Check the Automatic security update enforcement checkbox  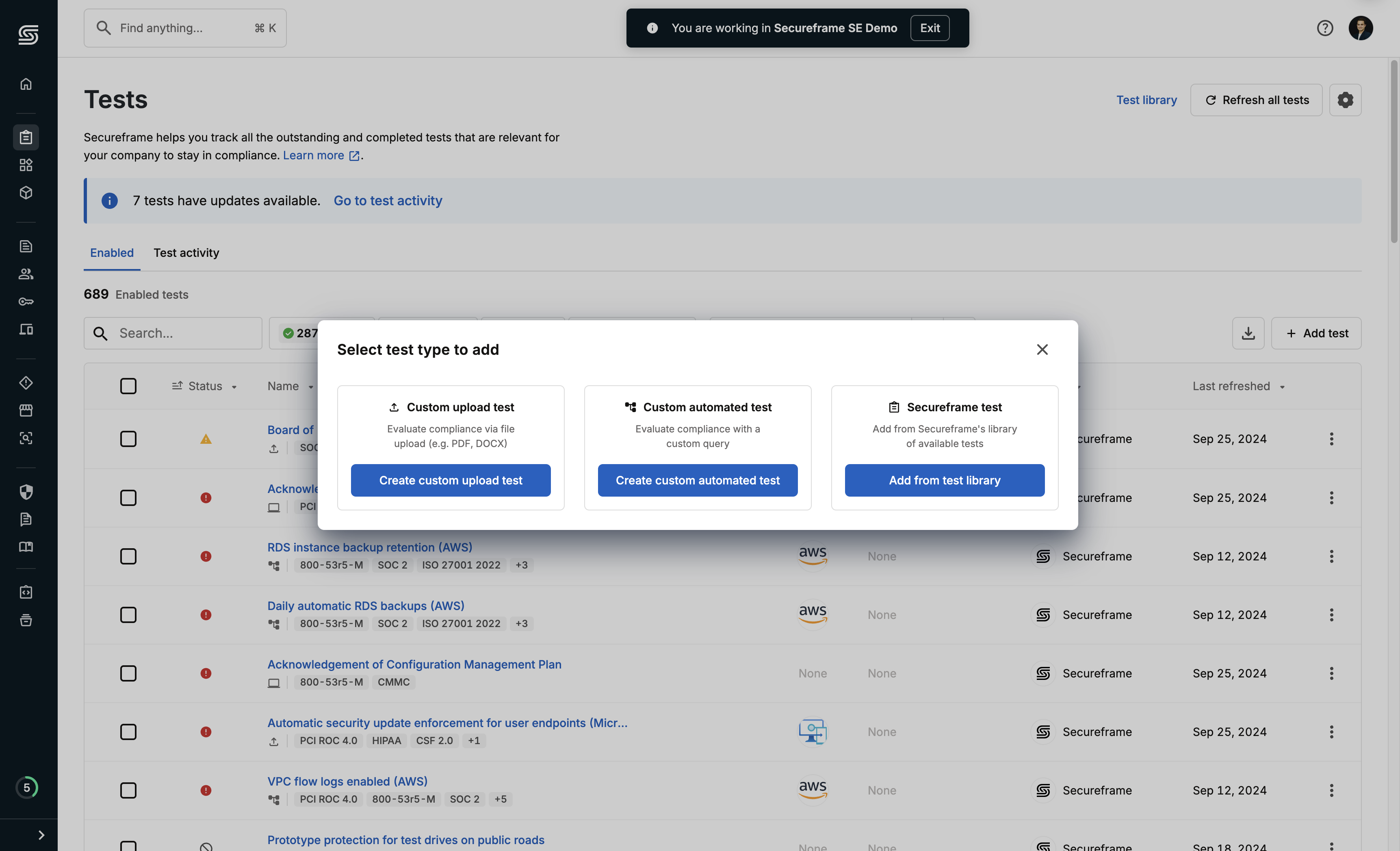pos(128,732)
